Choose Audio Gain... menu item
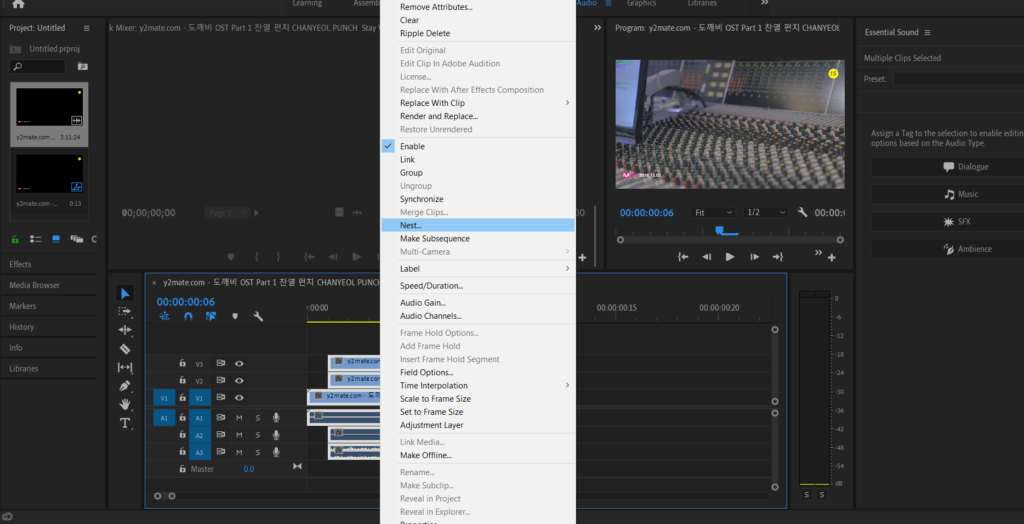The width and height of the screenshot is (1024, 524). (x=478, y=303)
